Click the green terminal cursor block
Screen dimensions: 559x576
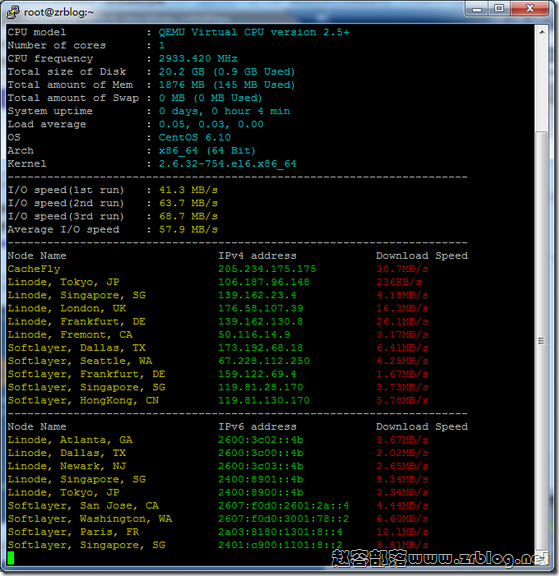tap(11, 558)
